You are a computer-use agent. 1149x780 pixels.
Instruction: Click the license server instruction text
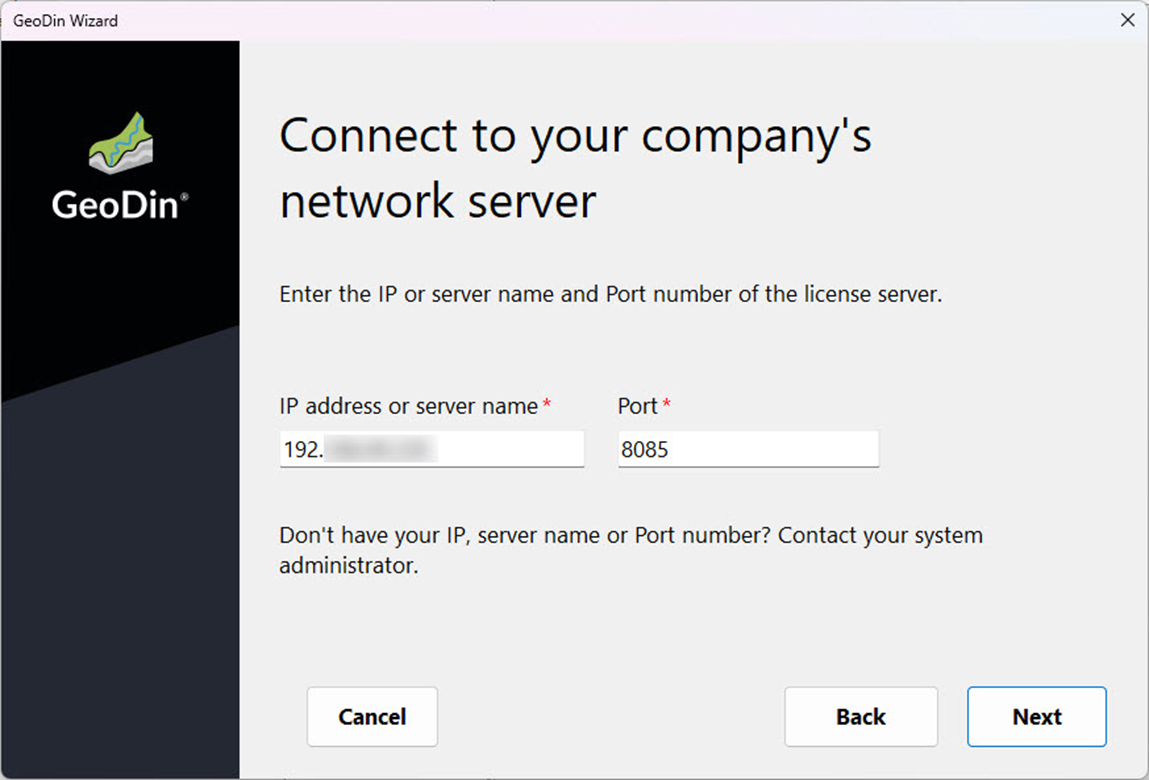(610, 295)
